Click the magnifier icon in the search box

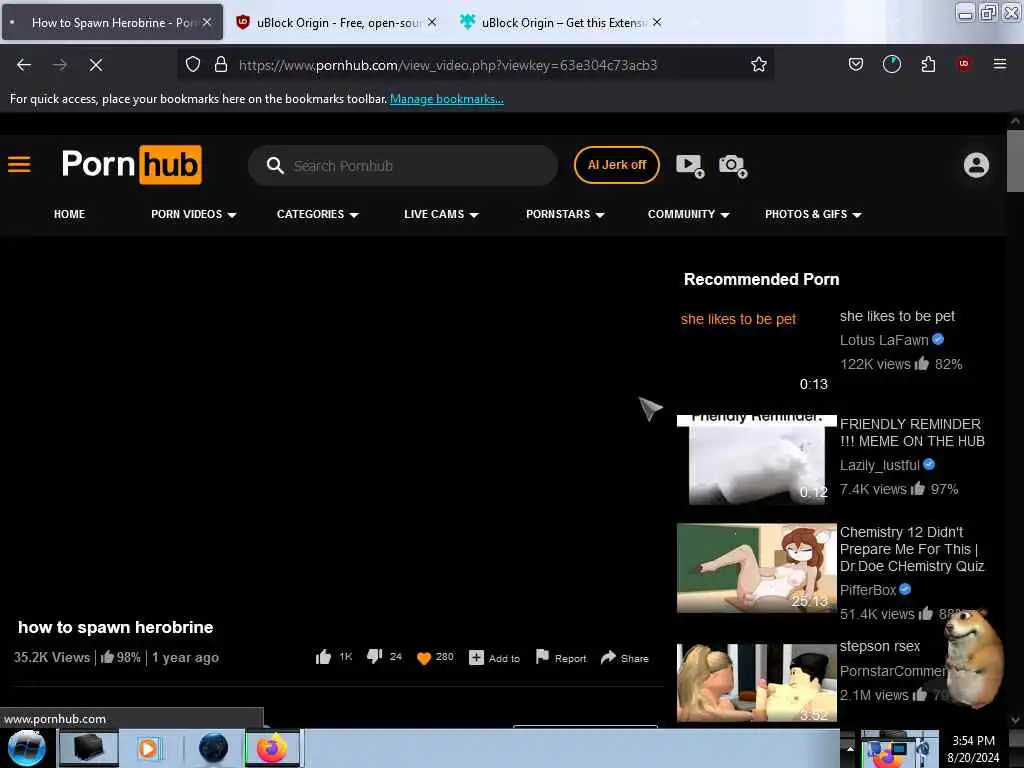[275, 165]
